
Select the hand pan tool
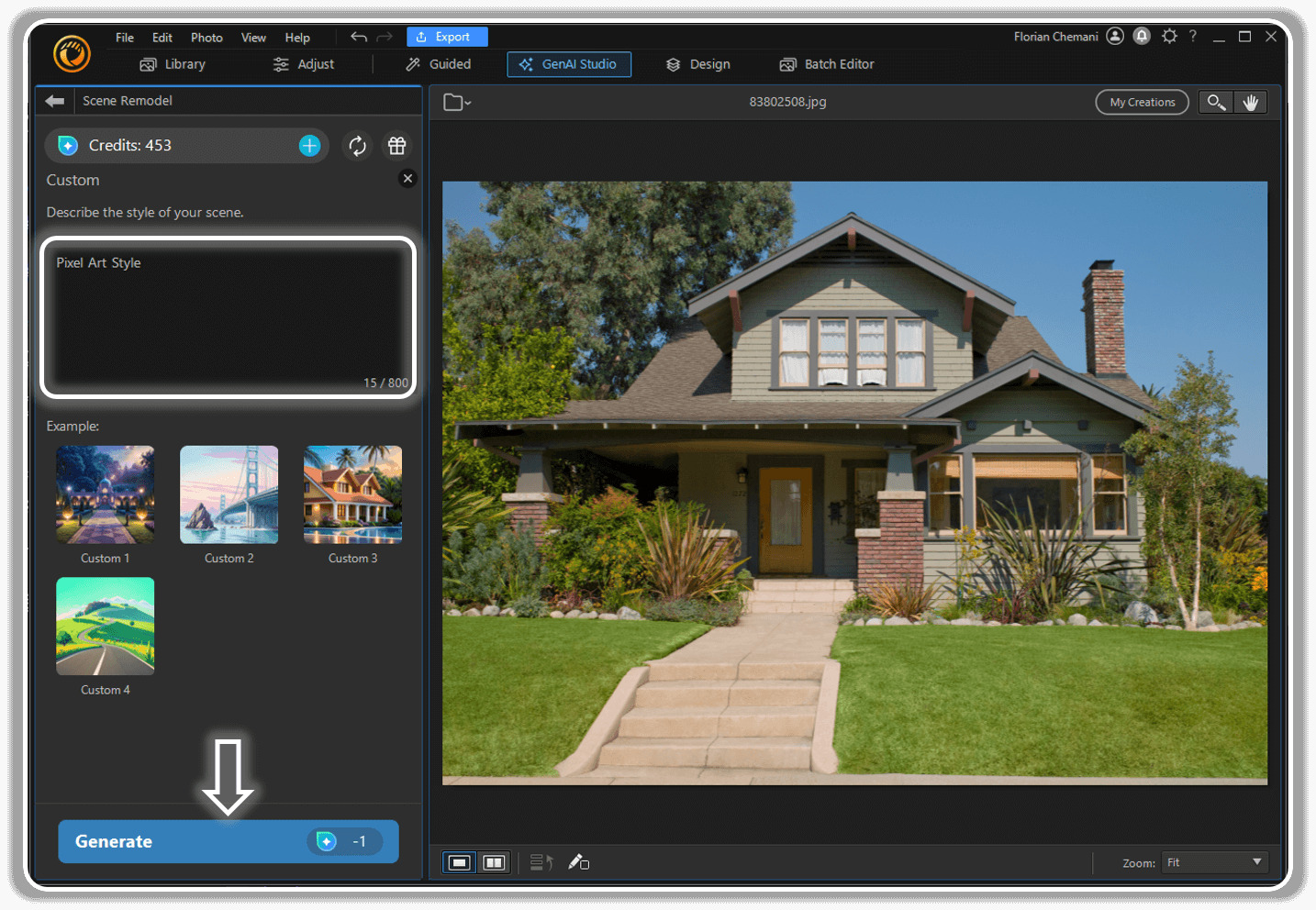click(1250, 102)
